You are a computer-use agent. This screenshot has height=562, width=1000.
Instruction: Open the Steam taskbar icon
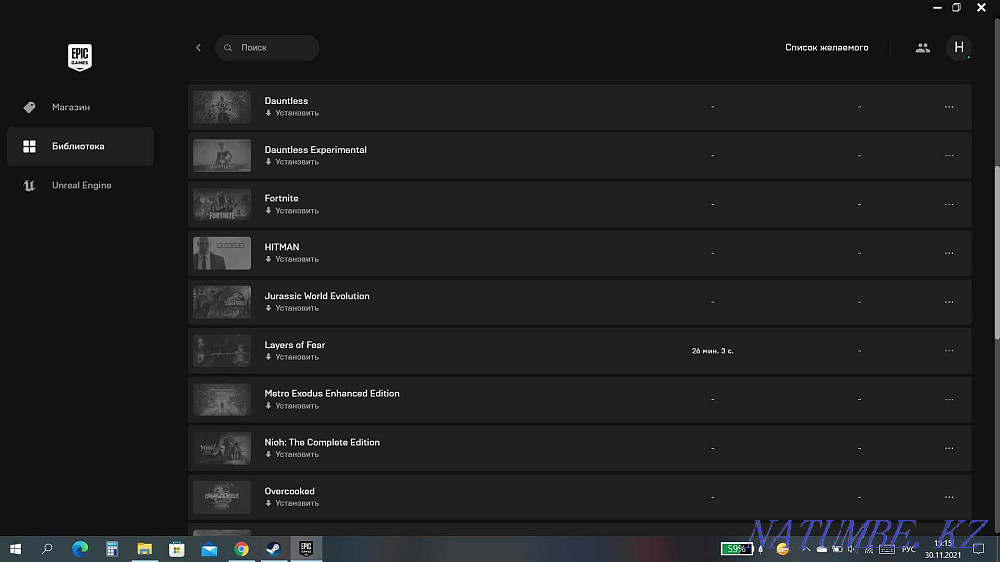(x=274, y=549)
